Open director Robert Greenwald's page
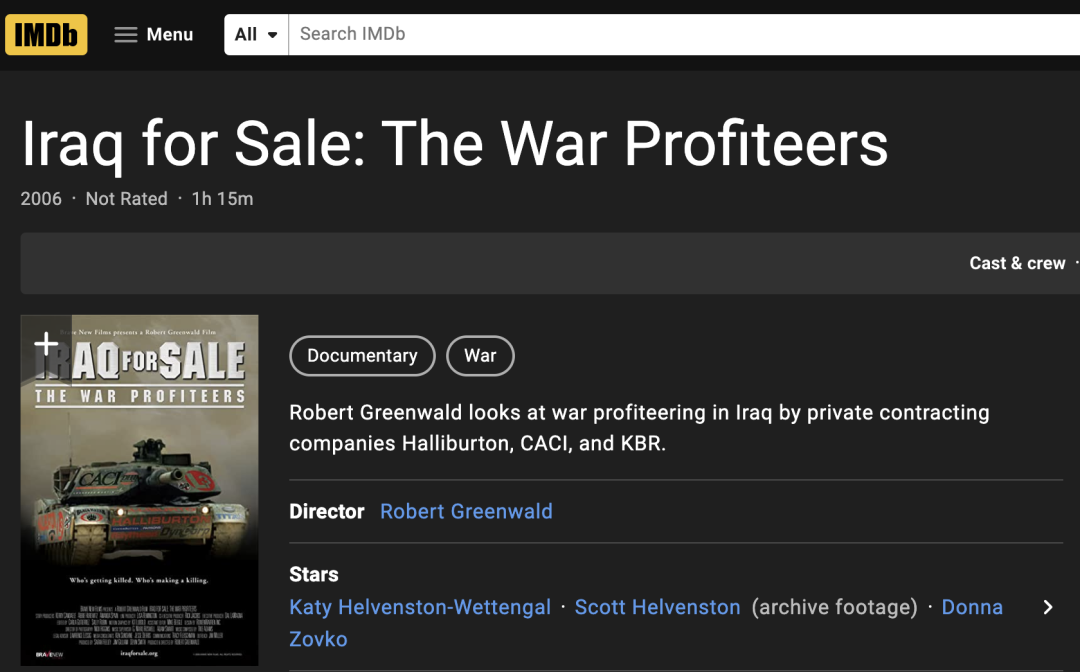Viewport: 1080px width, 672px height. click(x=466, y=511)
